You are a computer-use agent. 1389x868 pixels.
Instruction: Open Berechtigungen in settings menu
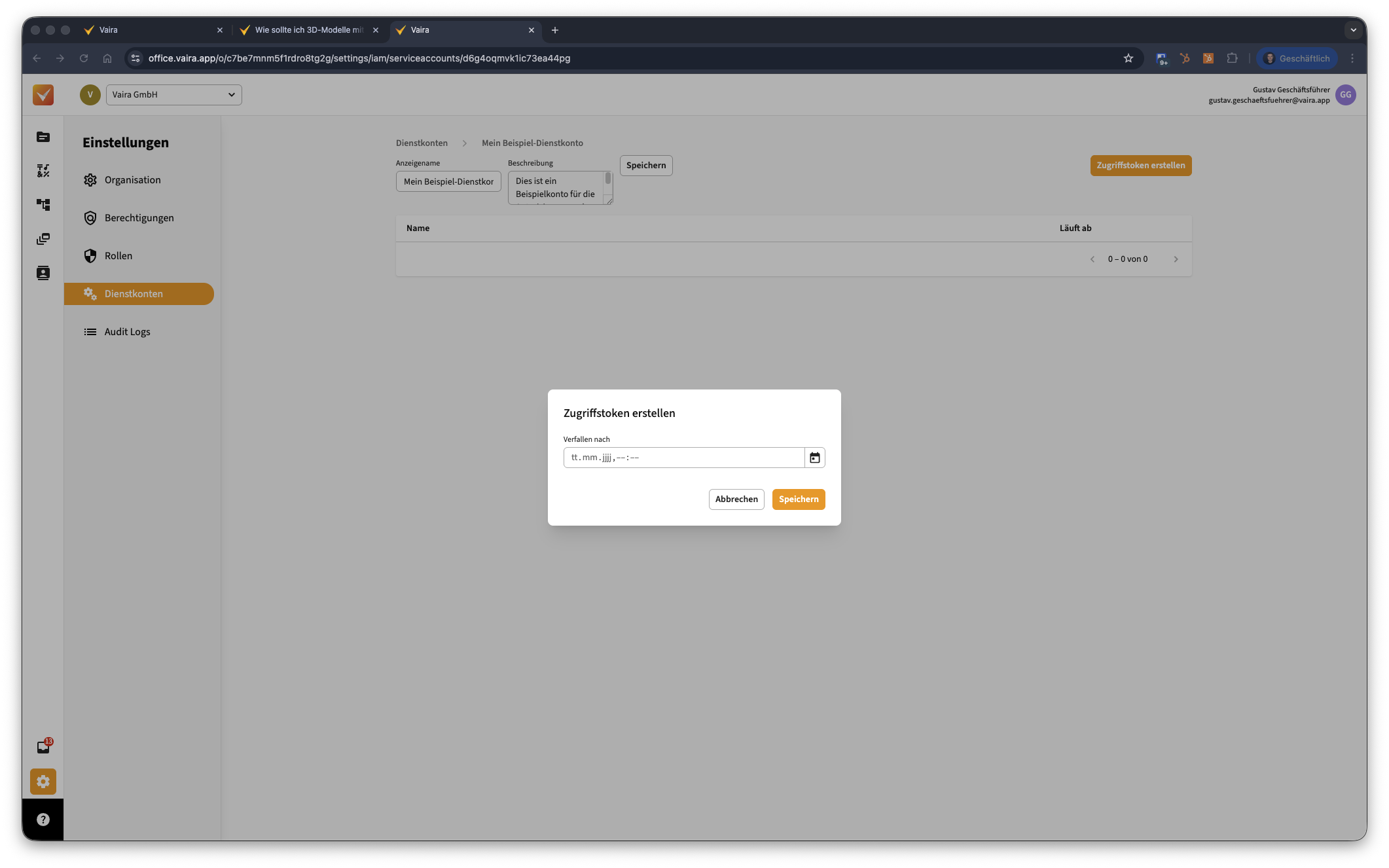139,218
